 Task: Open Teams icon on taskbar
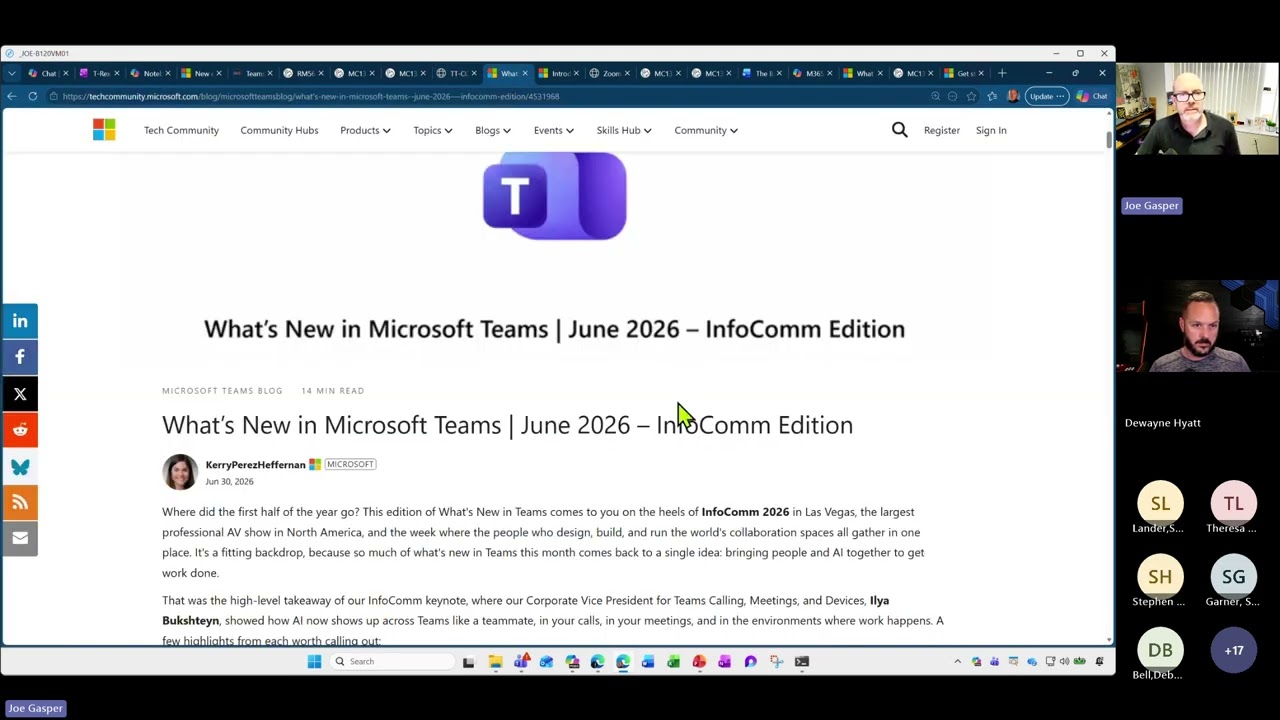pos(521,661)
